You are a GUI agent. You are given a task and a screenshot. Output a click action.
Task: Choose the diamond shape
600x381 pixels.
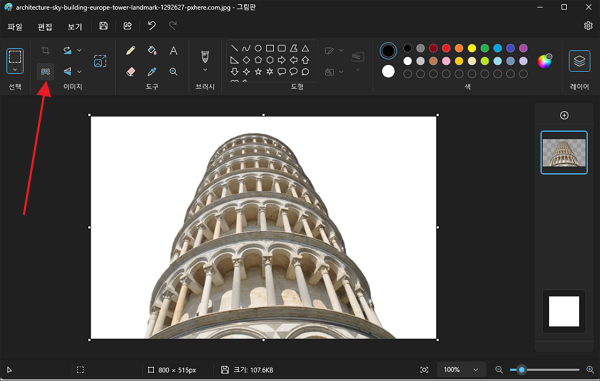click(246, 60)
